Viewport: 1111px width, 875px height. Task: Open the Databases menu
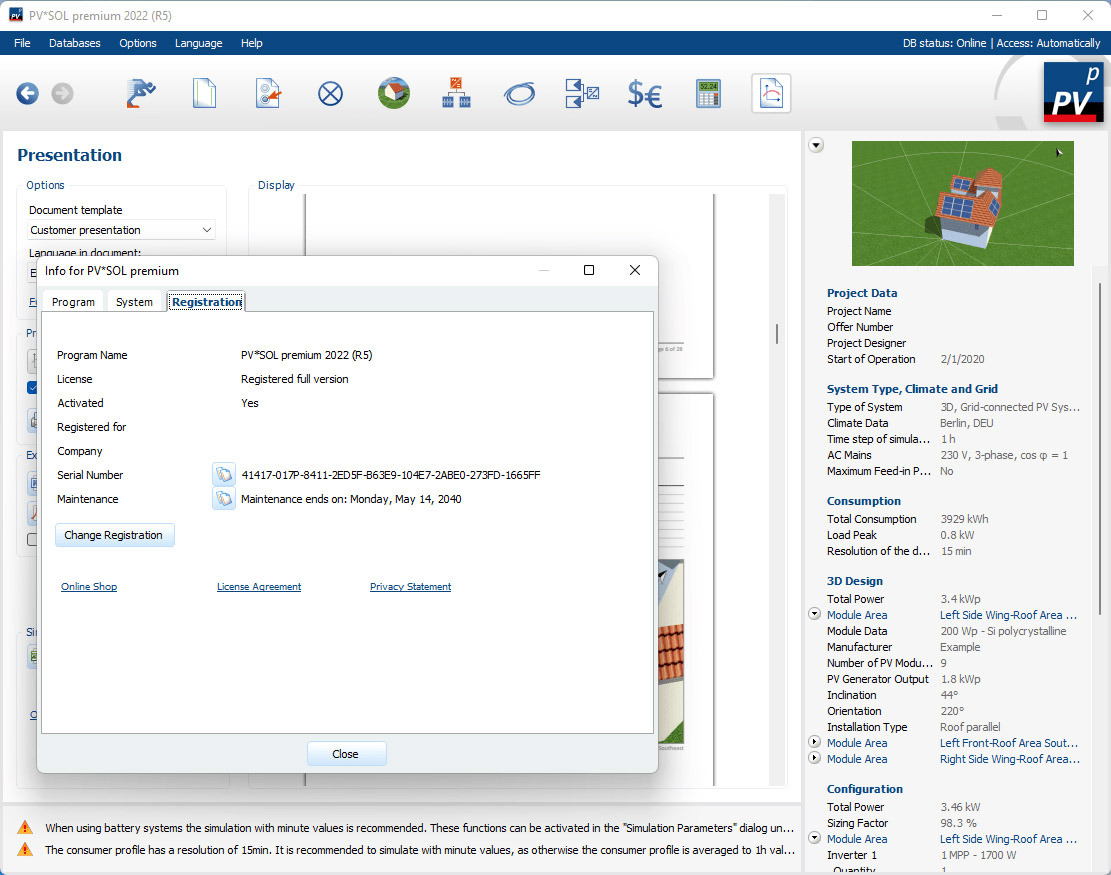click(75, 43)
